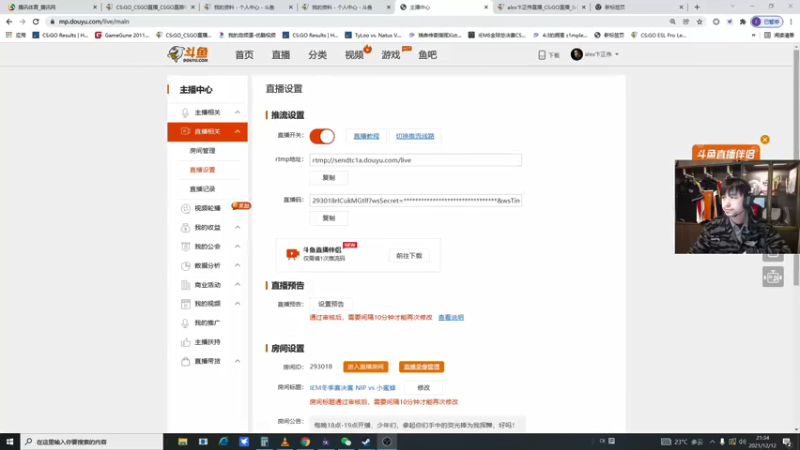Screen dimensions: 800x450
Task: Click the robot icon on right sidebar
Action: click(x=773, y=277)
